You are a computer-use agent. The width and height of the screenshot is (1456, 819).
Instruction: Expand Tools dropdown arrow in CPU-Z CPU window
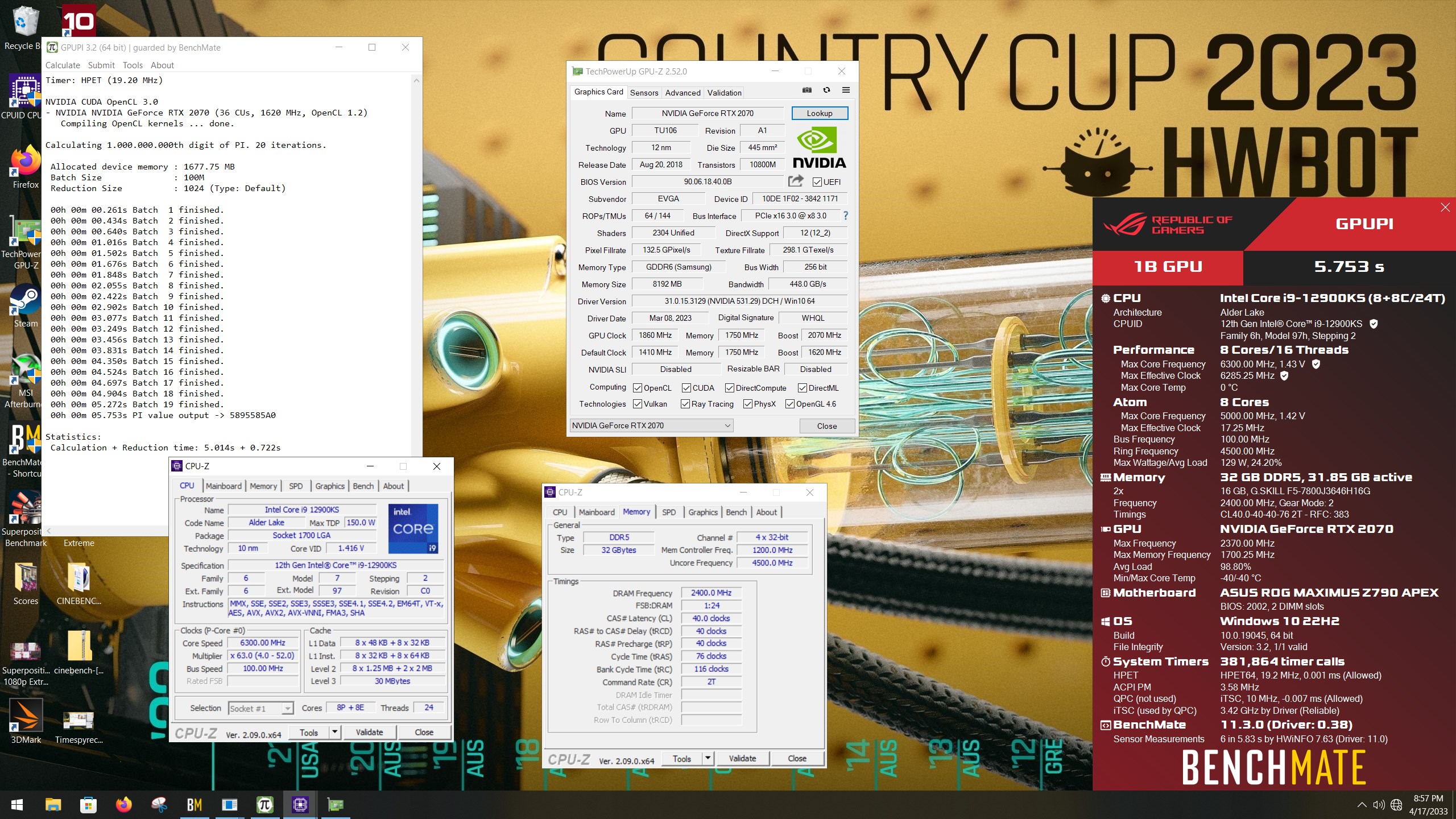(x=335, y=732)
